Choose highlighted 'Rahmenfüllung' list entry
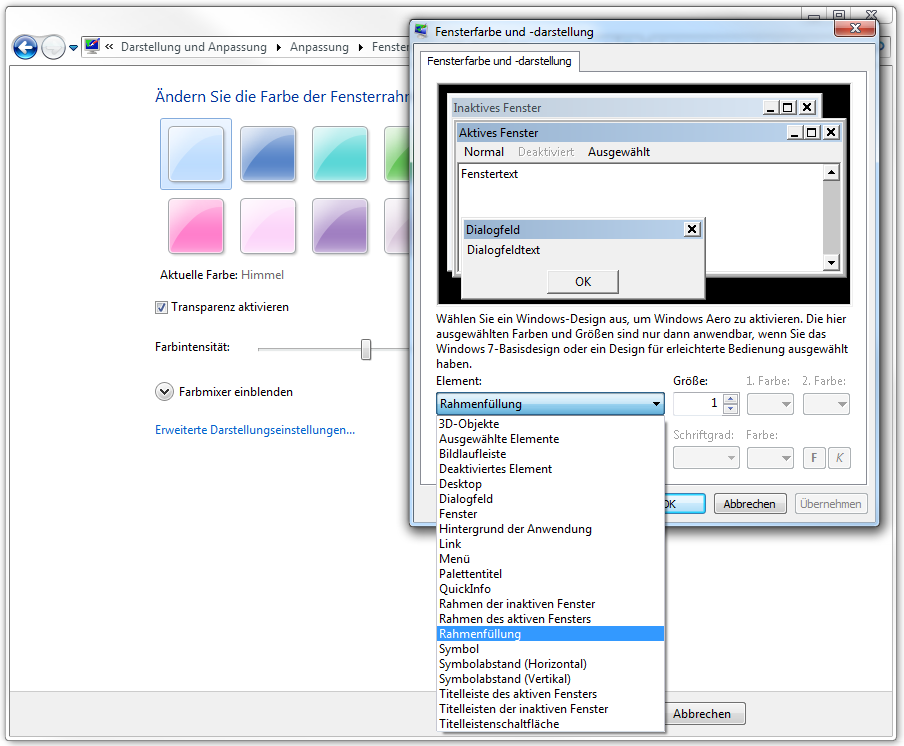The image size is (904, 746). pos(551,634)
